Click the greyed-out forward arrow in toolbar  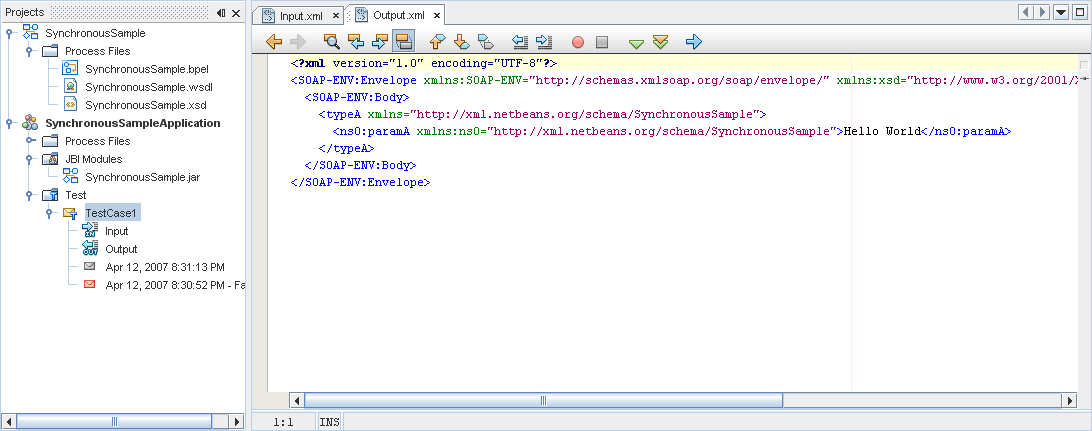(297, 42)
